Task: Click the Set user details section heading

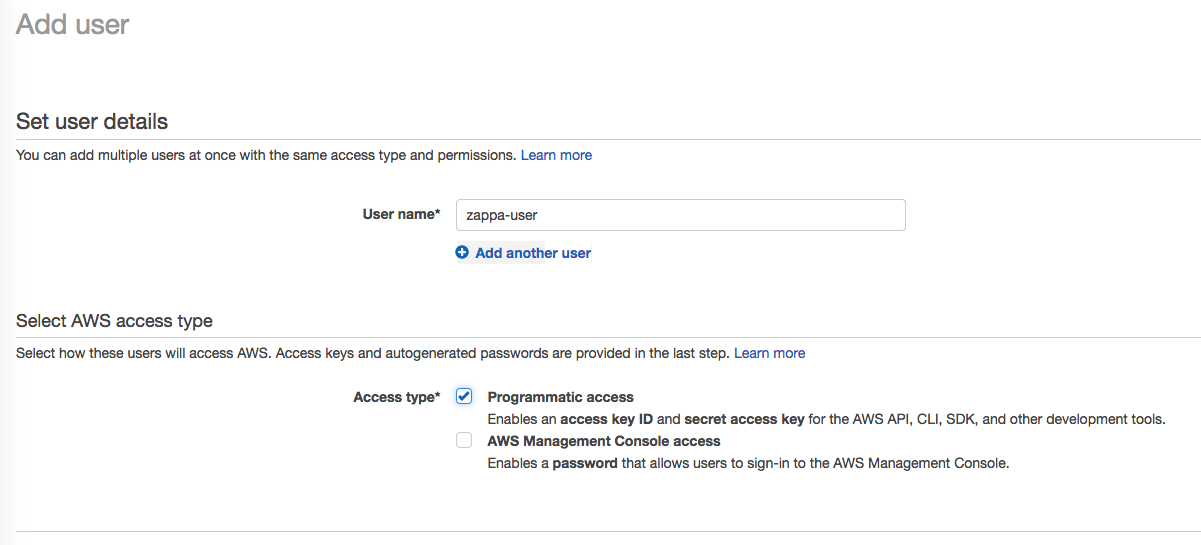Action: (x=92, y=122)
